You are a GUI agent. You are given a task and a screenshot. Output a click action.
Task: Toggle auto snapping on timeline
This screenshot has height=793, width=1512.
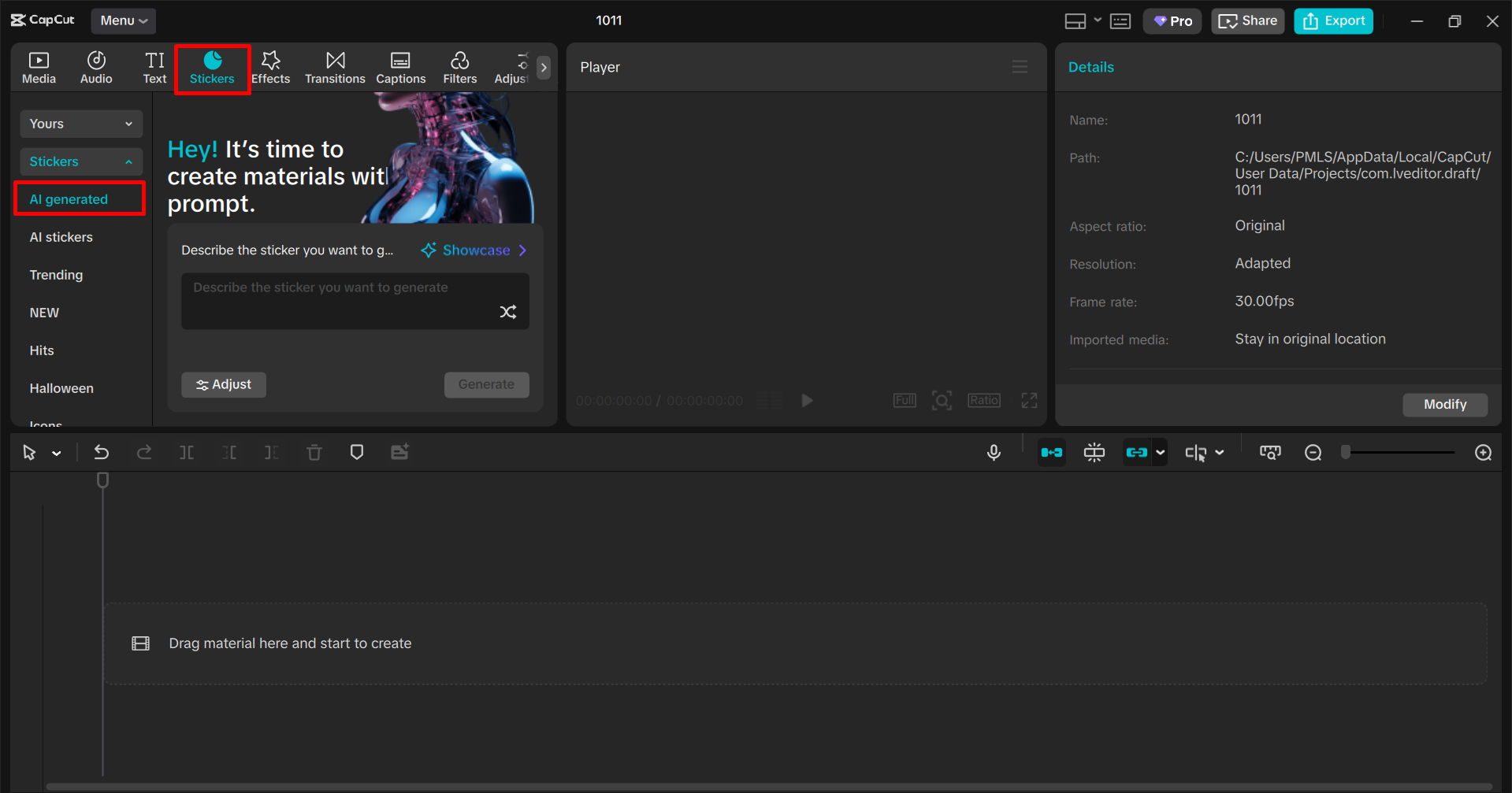tap(1094, 453)
